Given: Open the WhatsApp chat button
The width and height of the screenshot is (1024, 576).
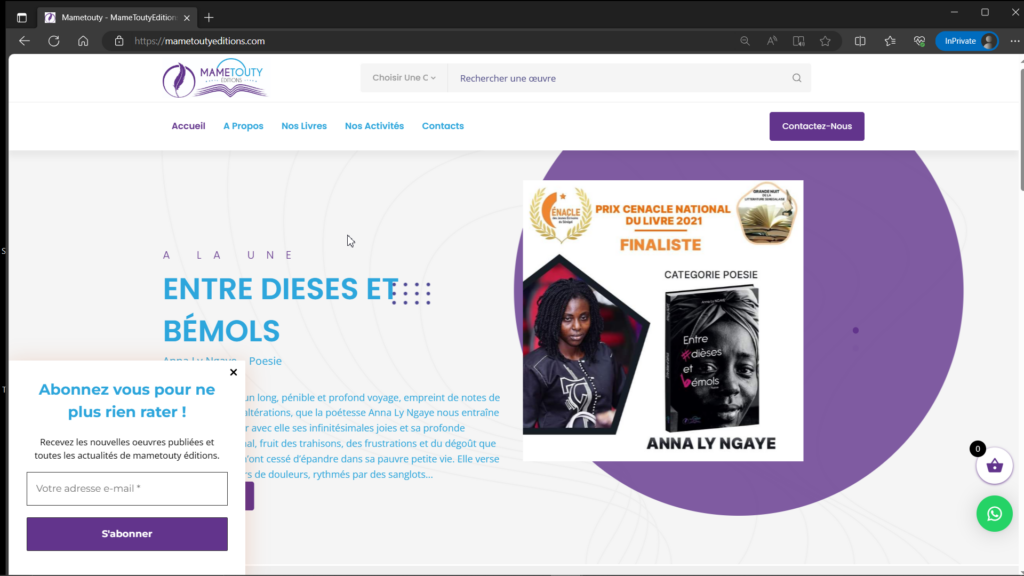Looking at the screenshot, I should tap(994, 514).
